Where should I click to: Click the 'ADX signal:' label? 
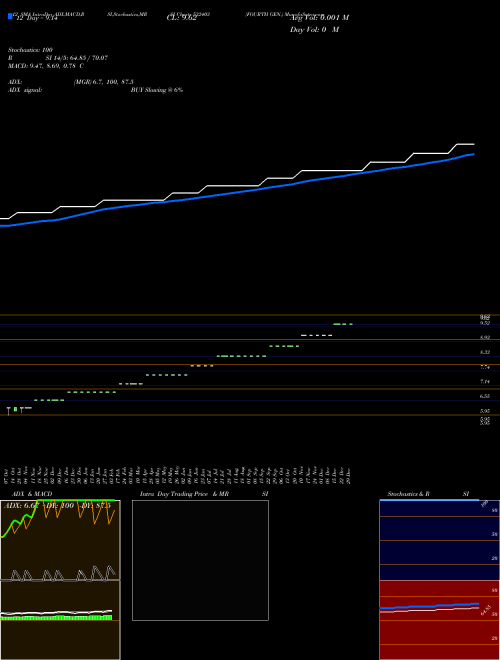coord(25,90)
